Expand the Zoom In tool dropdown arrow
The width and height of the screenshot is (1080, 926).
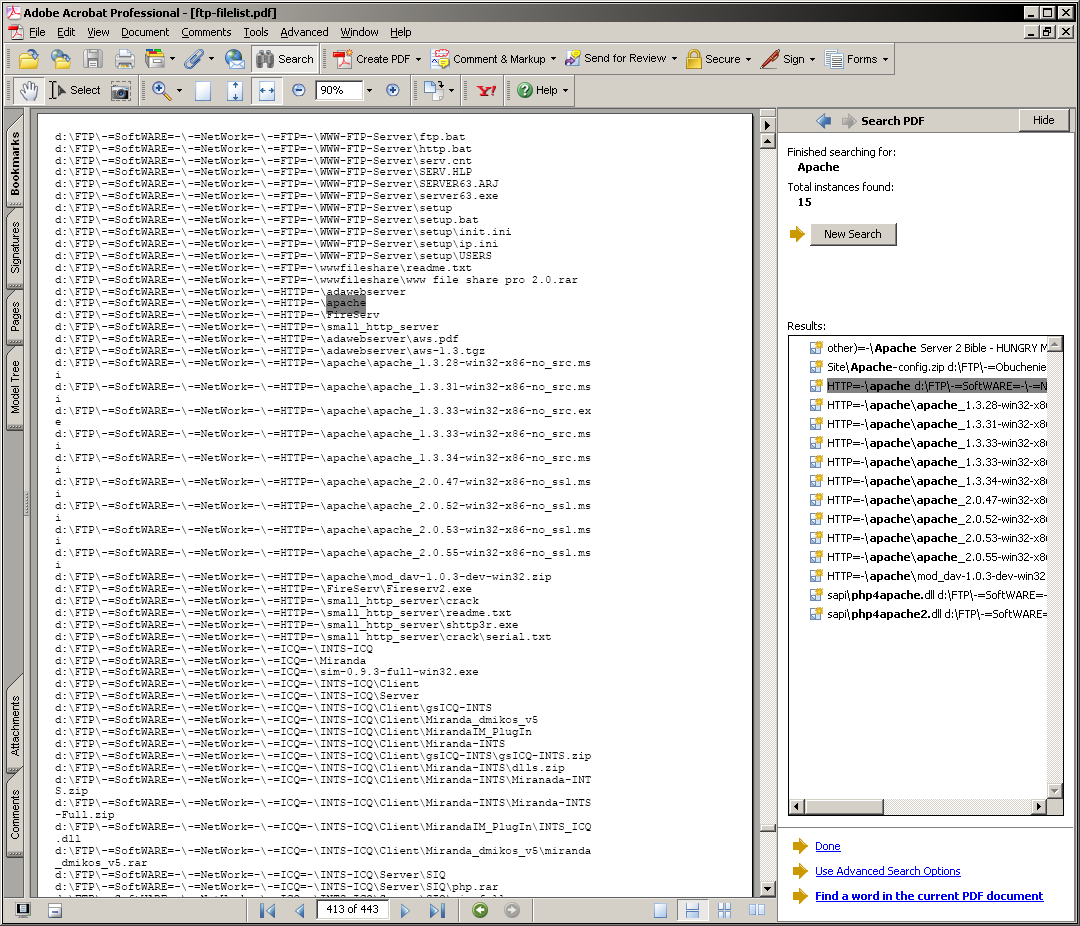pyautogui.click(x=179, y=90)
